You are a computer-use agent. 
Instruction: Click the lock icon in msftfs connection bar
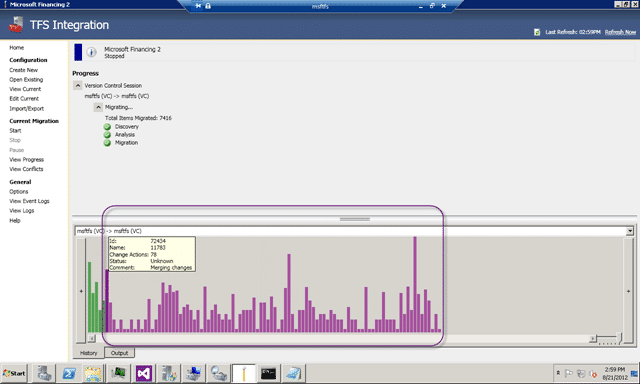pos(208,6)
